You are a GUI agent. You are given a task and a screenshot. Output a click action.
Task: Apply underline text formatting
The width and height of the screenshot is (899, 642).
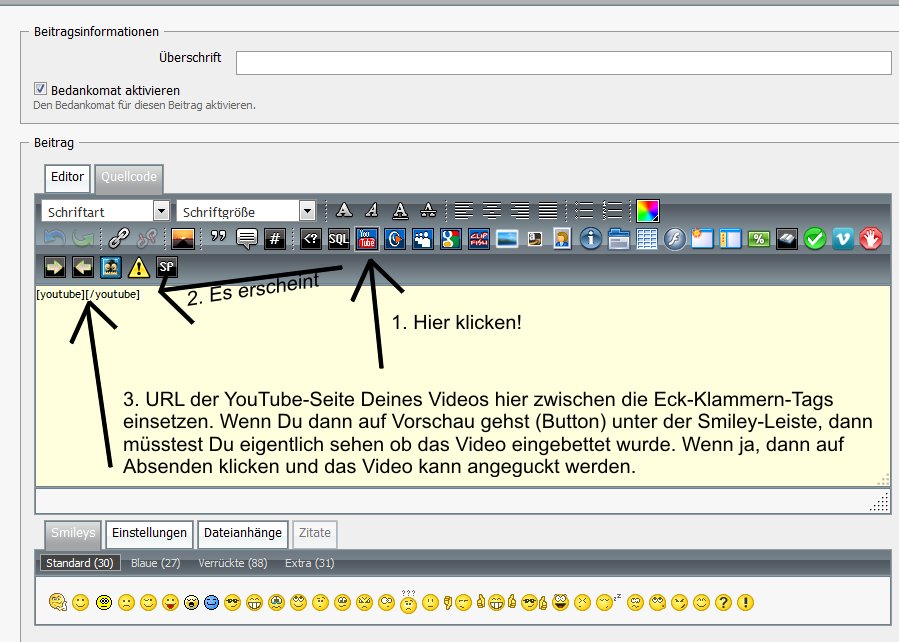point(400,210)
